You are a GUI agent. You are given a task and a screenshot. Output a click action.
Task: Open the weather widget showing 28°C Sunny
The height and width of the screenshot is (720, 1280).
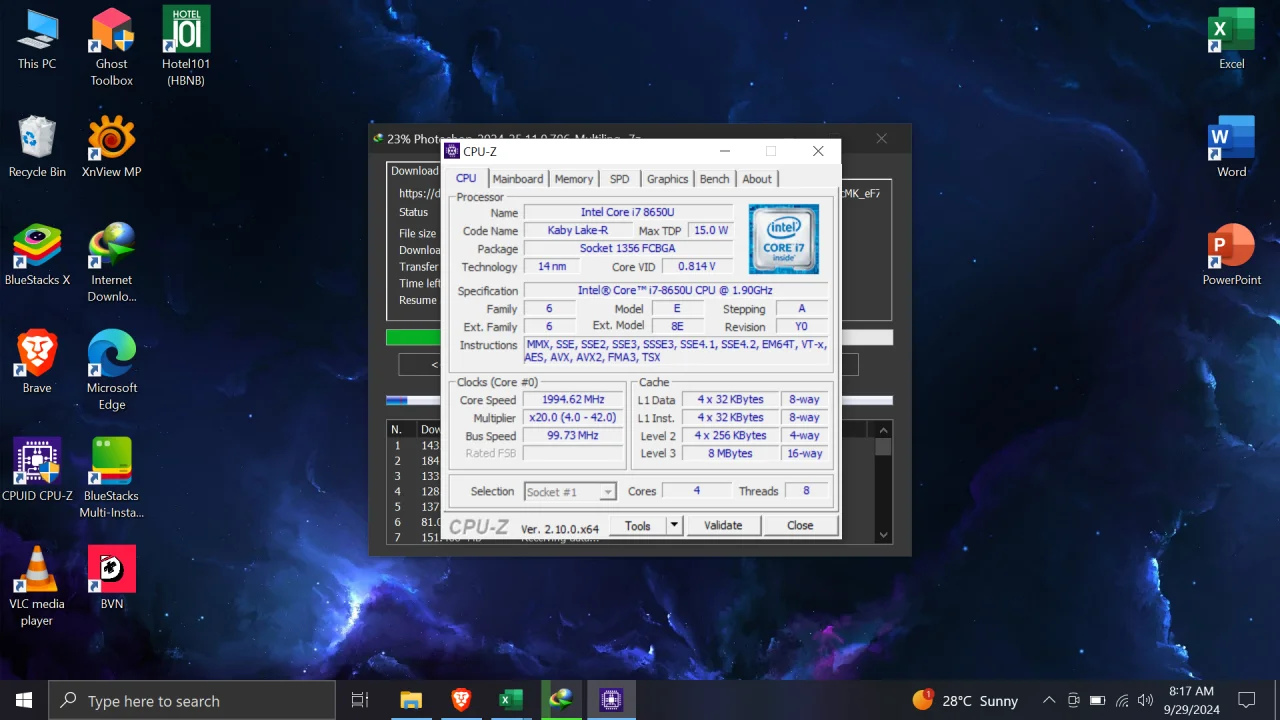[x=965, y=700]
